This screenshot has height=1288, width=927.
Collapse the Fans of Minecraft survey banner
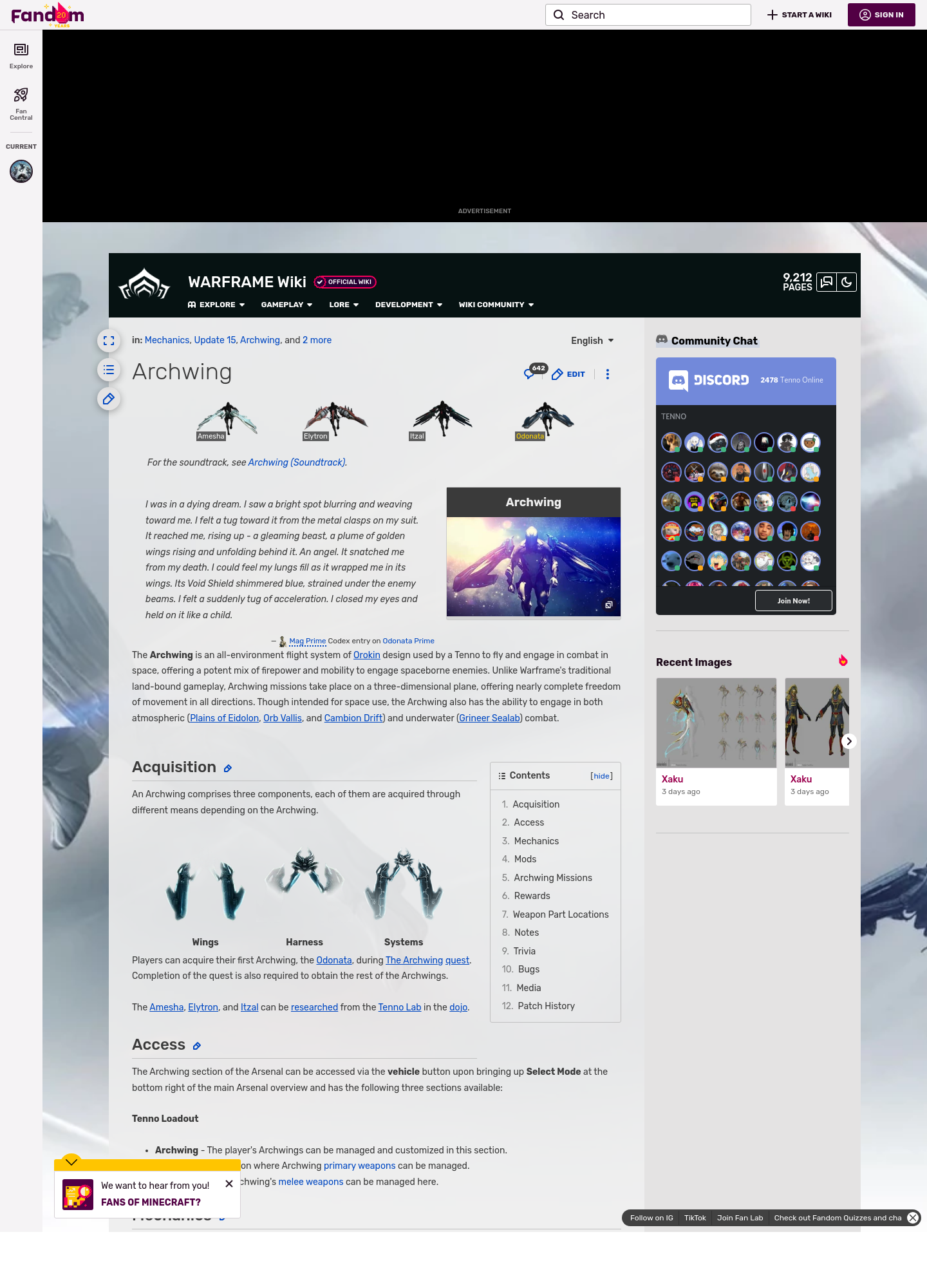71,1162
